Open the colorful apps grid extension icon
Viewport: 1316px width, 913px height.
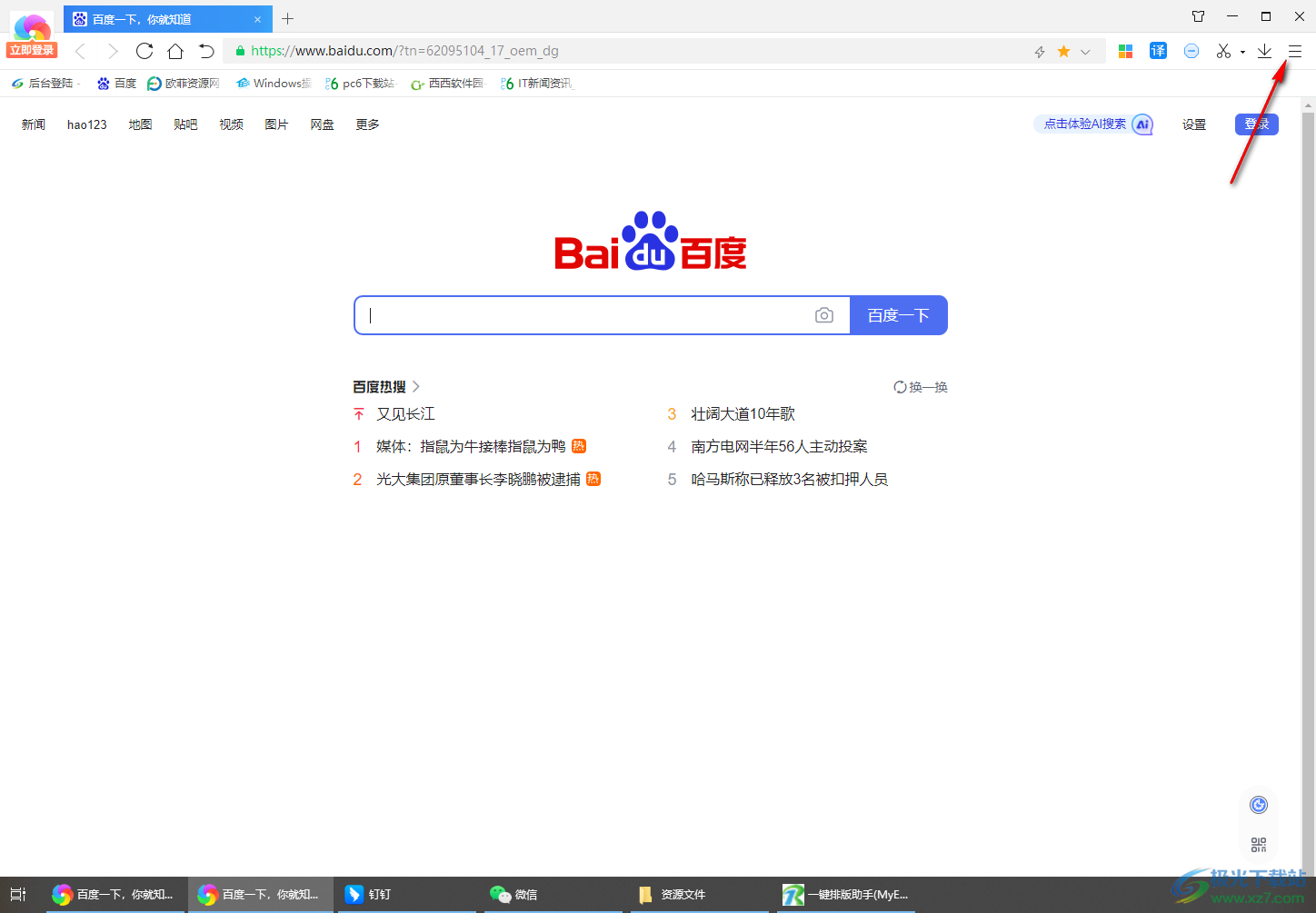click(x=1125, y=52)
